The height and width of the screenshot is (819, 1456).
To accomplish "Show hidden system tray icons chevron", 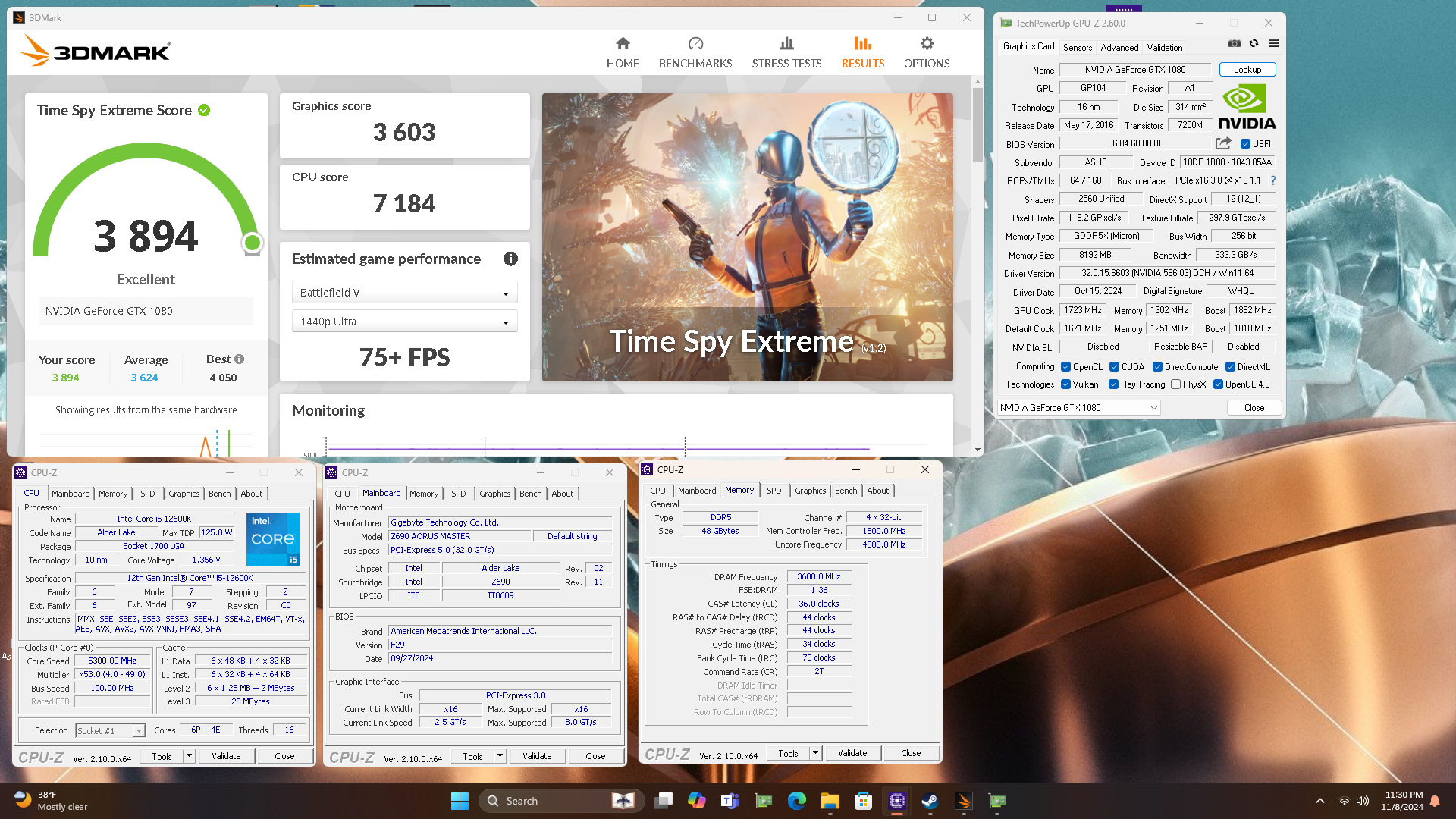I will tap(1319, 801).
